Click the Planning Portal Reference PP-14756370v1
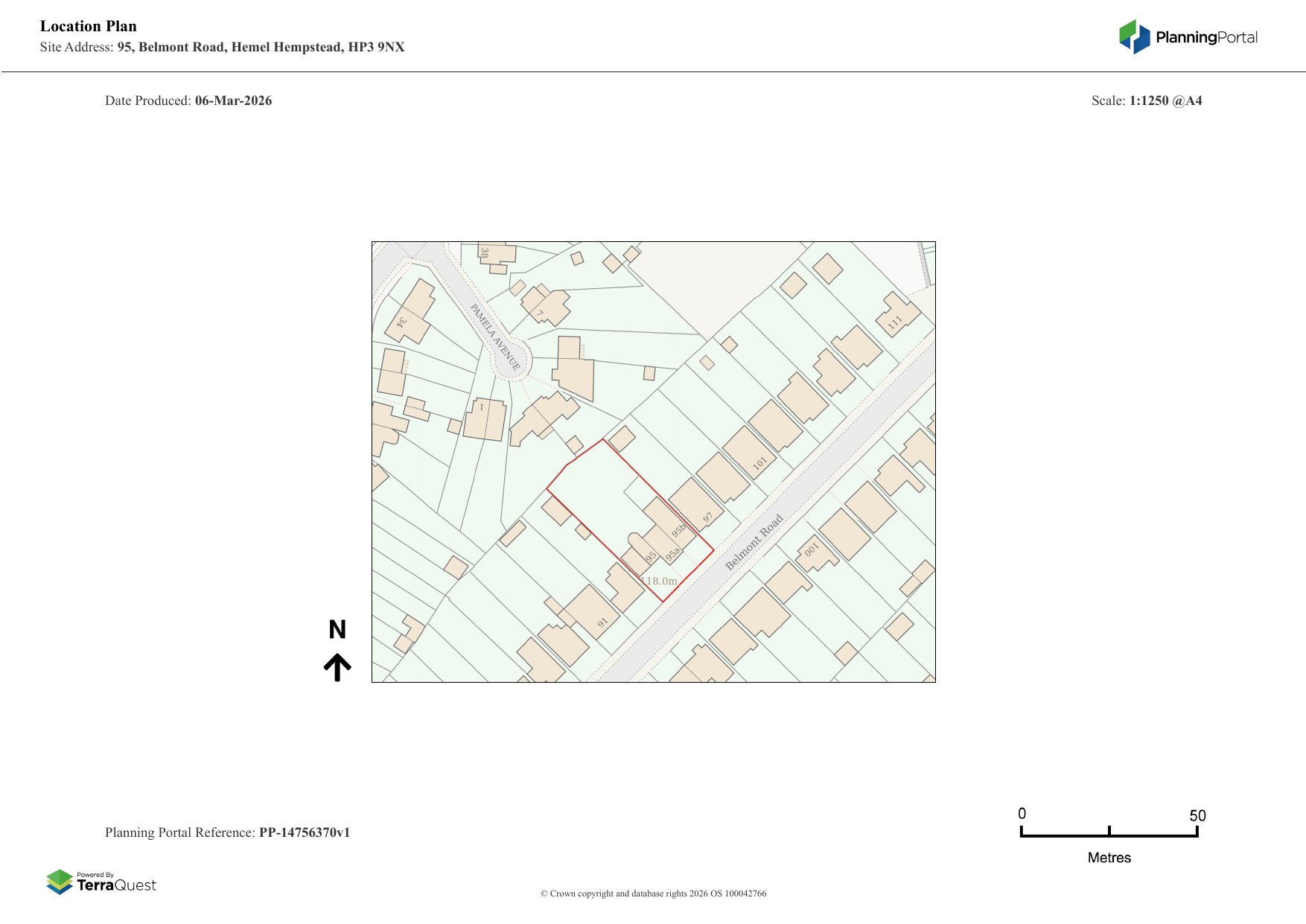 pyautogui.click(x=227, y=832)
